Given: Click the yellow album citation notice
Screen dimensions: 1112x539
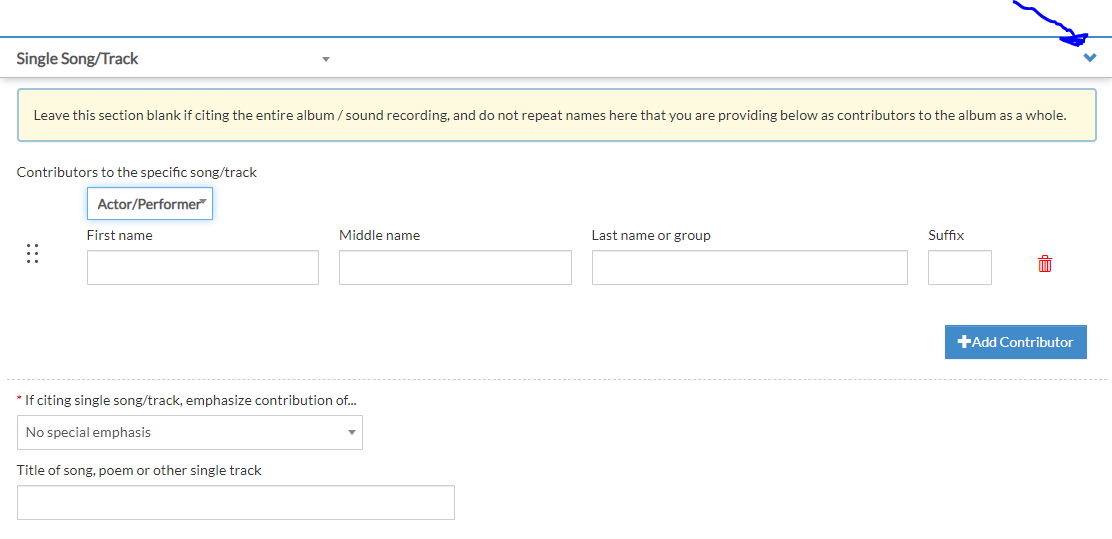Looking at the screenshot, I should (x=557, y=116).
